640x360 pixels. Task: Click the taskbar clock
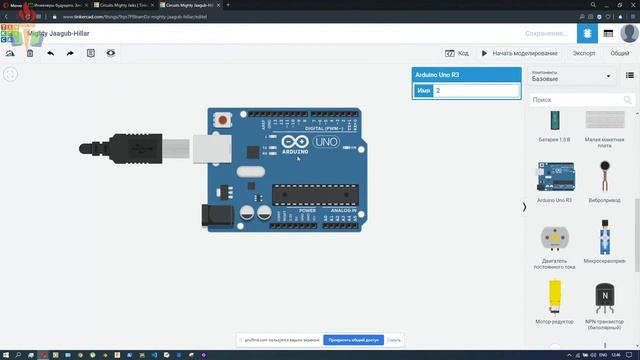(x=616, y=355)
